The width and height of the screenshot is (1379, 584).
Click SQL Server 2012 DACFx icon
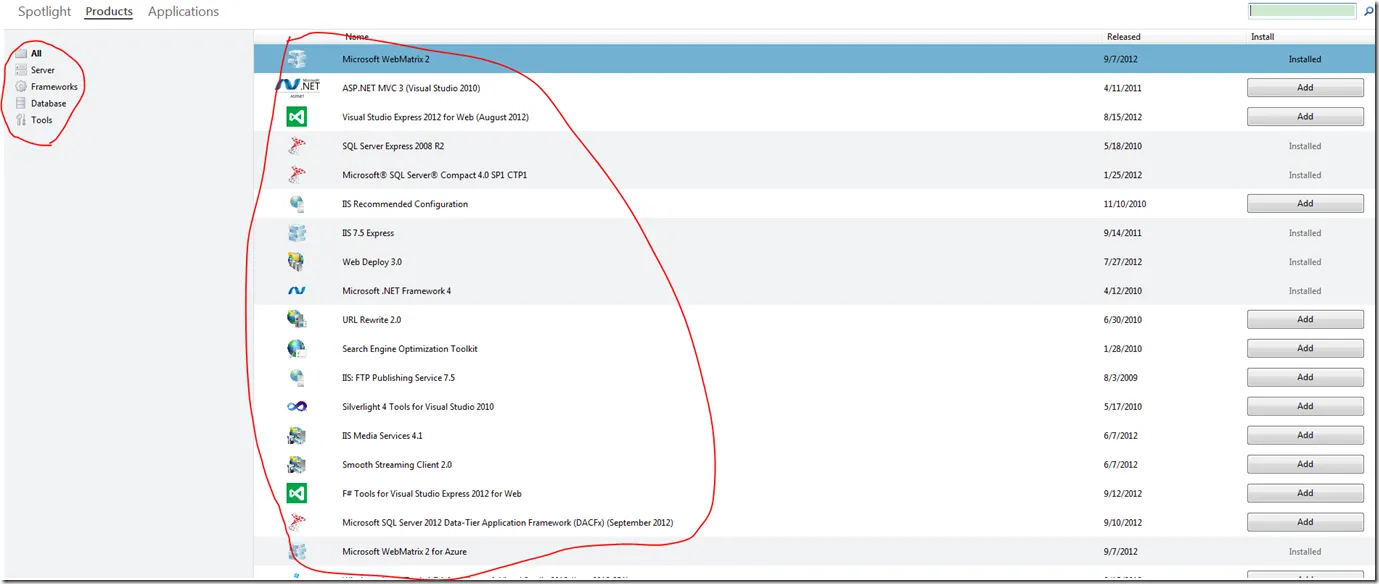pyautogui.click(x=297, y=523)
